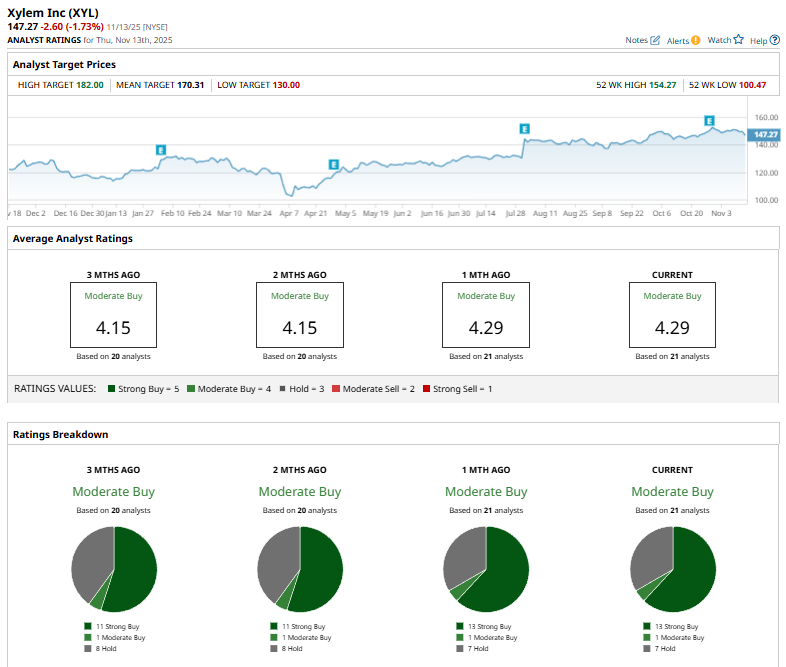Select the earnings marker near Feb 10
Screen dimensions: 786x667
160,150
